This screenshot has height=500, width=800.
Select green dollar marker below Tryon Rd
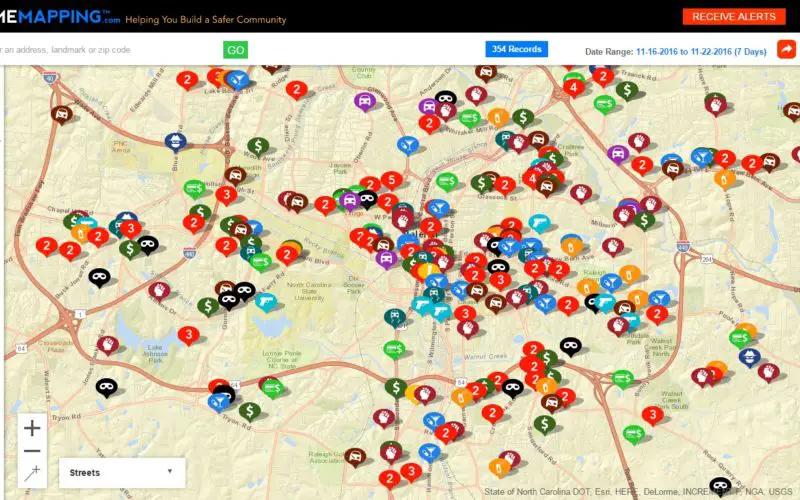(x=249, y=411)
